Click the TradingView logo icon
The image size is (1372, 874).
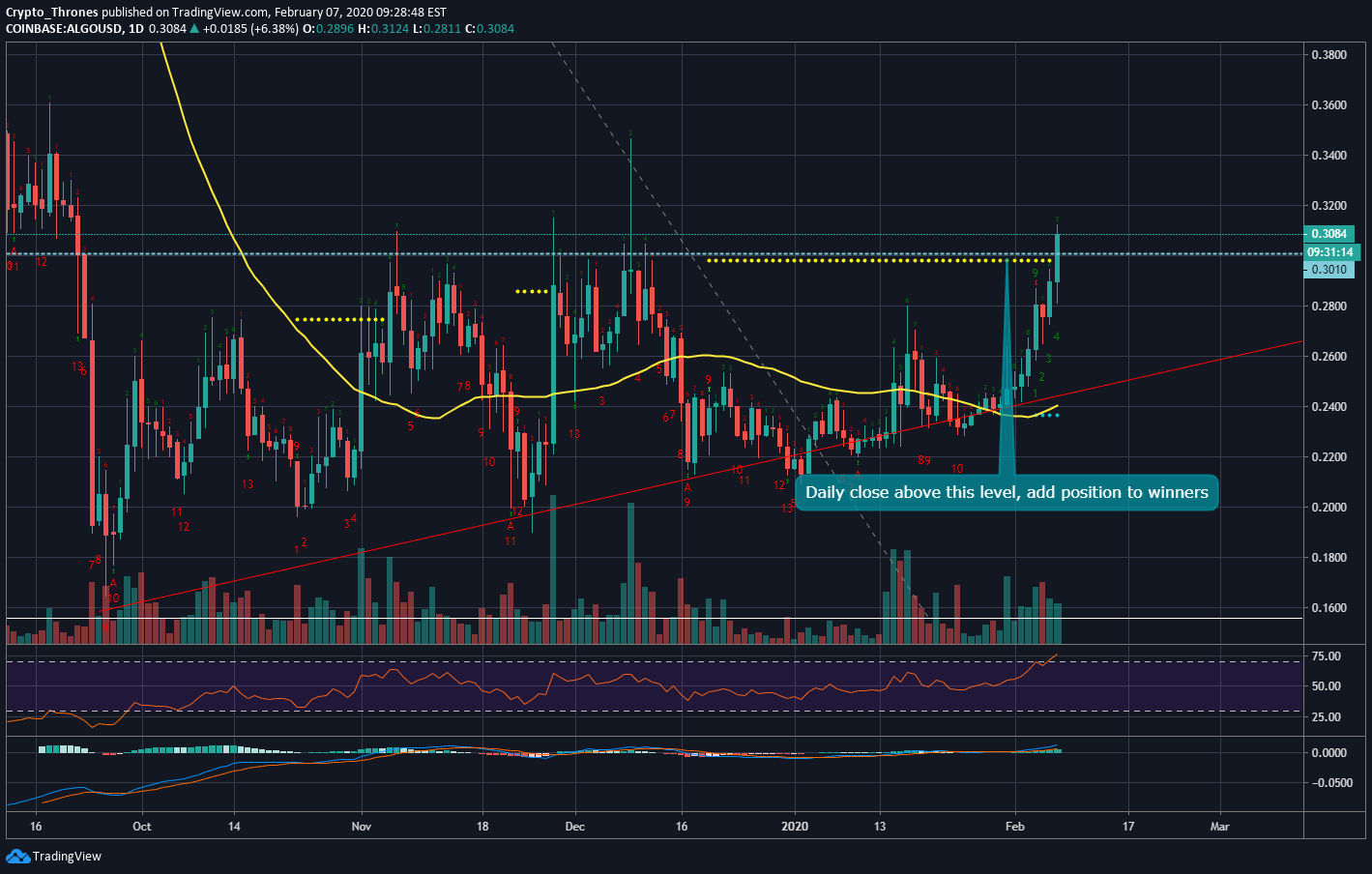pos(17,856)
